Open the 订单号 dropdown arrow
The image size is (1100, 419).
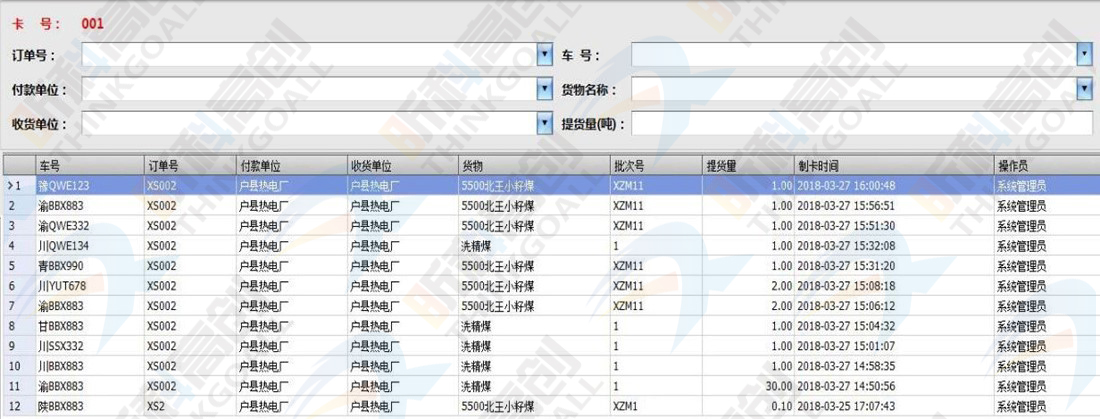pyautogui.click(x=545, y=55)
